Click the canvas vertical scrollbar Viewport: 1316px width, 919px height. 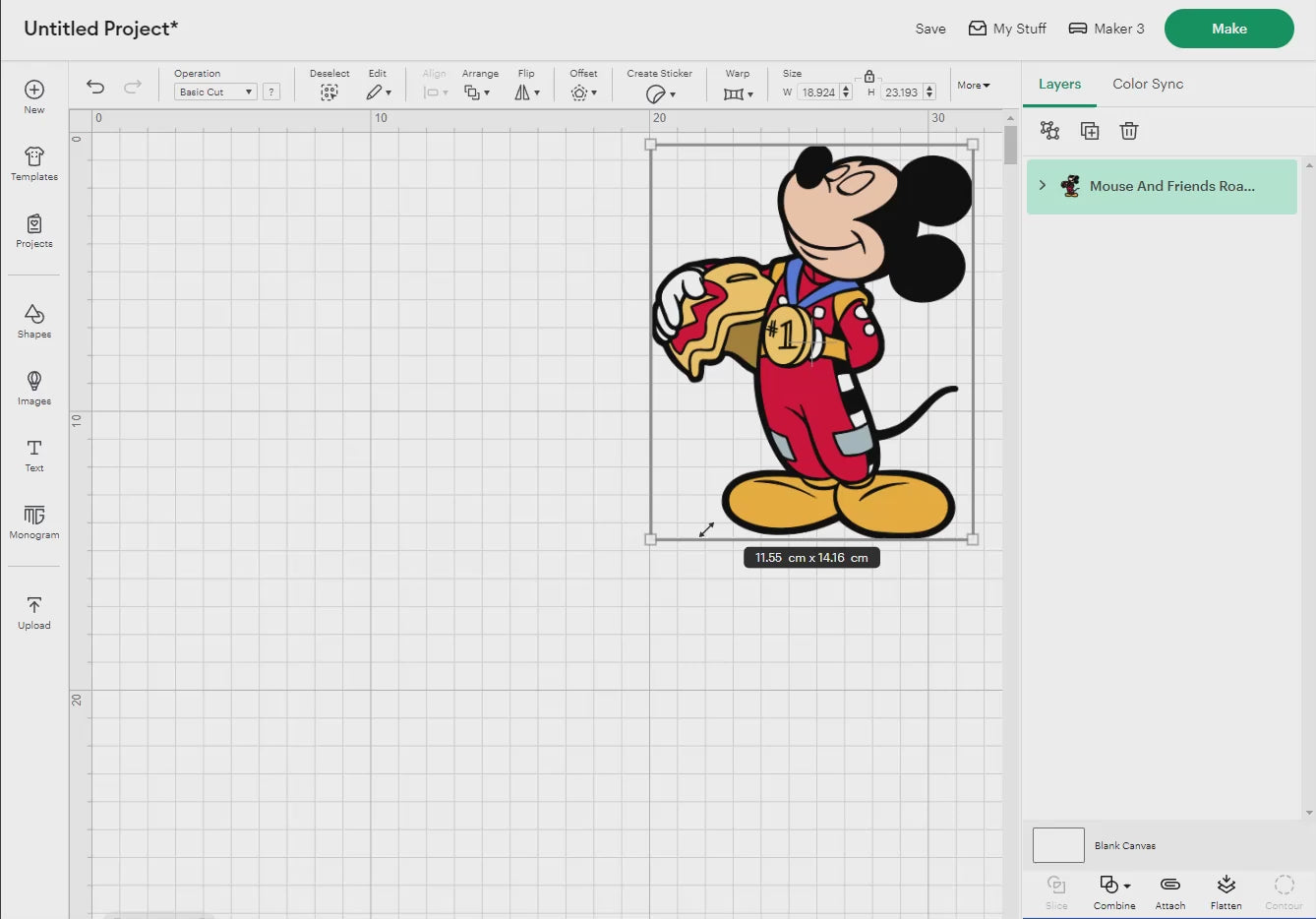point(1010,146)
